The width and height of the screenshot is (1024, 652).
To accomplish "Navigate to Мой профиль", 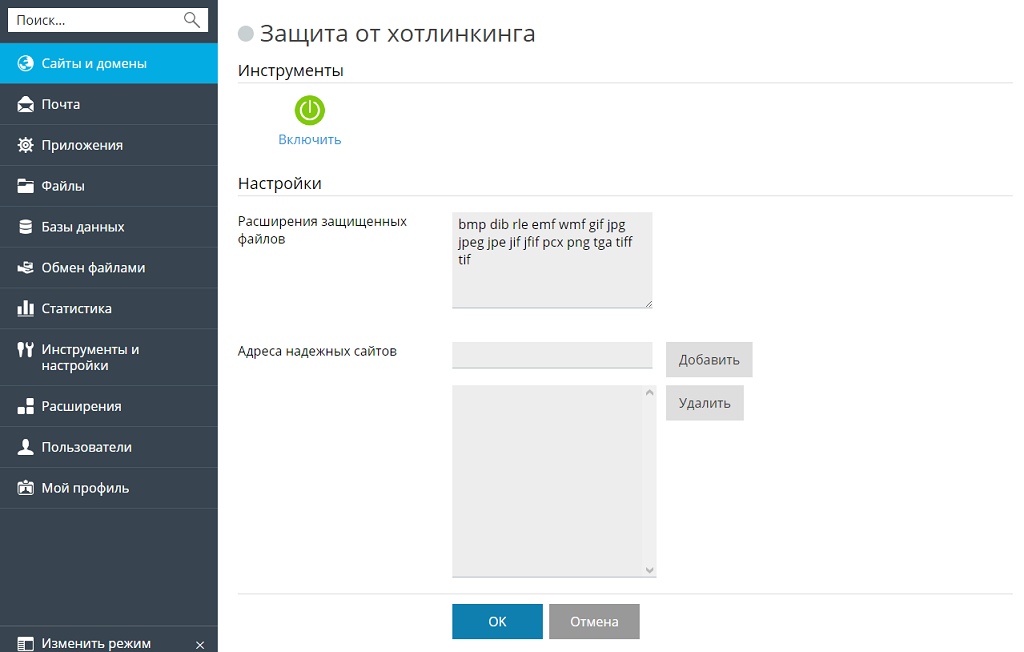I will tap(108, 488).
